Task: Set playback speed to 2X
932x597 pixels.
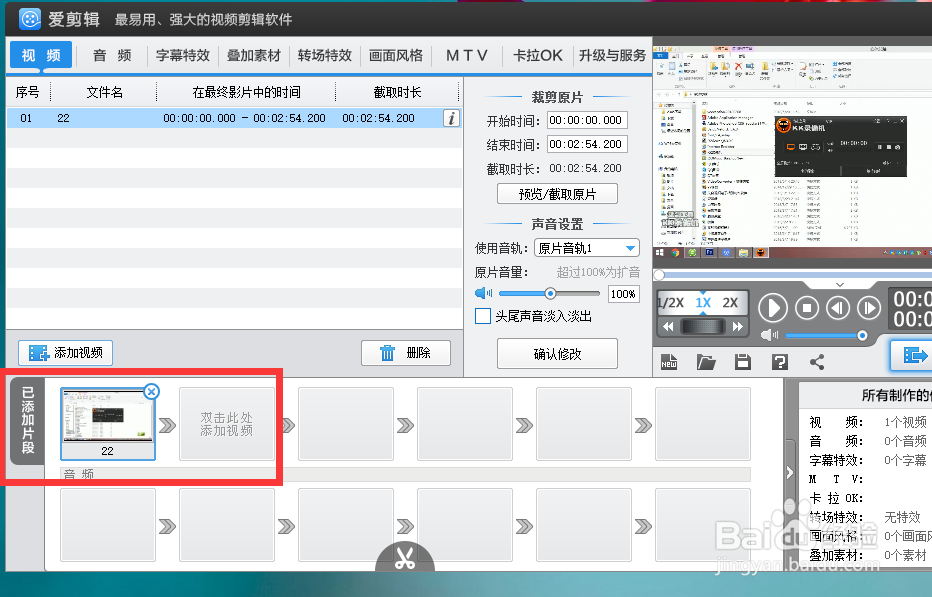Action: point(730,303)
